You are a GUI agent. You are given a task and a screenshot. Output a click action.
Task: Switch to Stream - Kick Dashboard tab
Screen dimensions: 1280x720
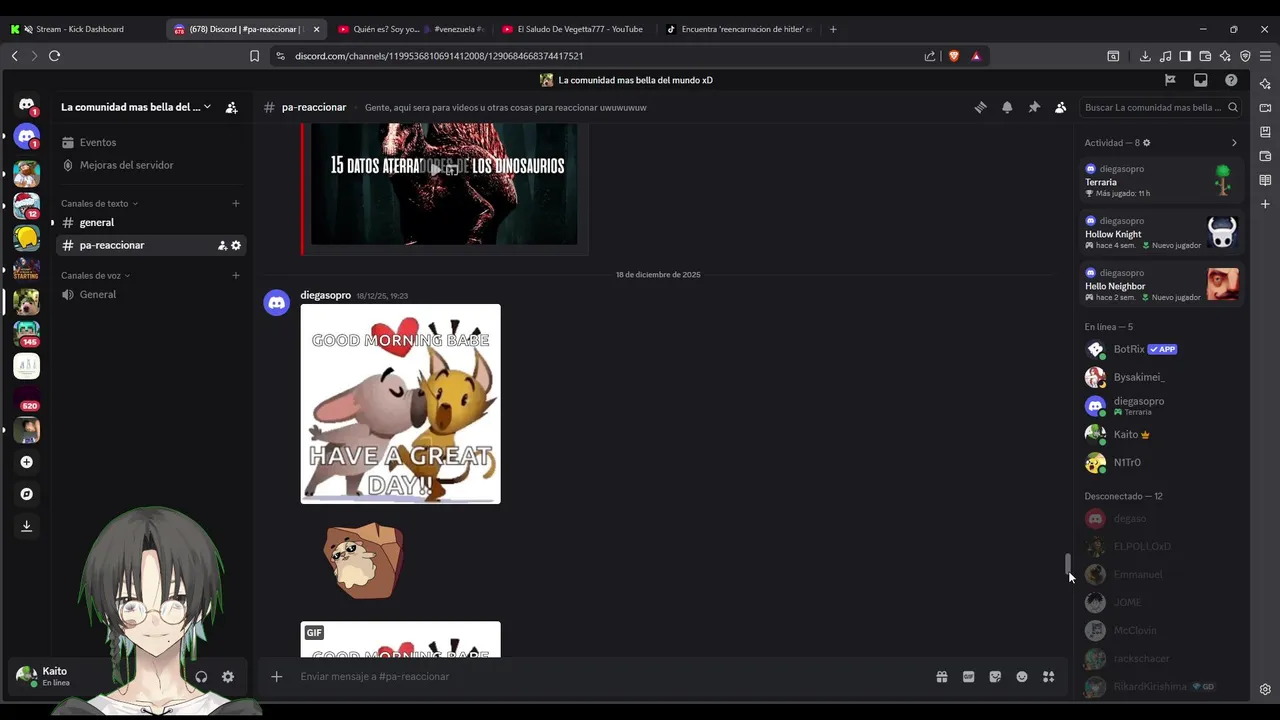click(x=80, y=29)
